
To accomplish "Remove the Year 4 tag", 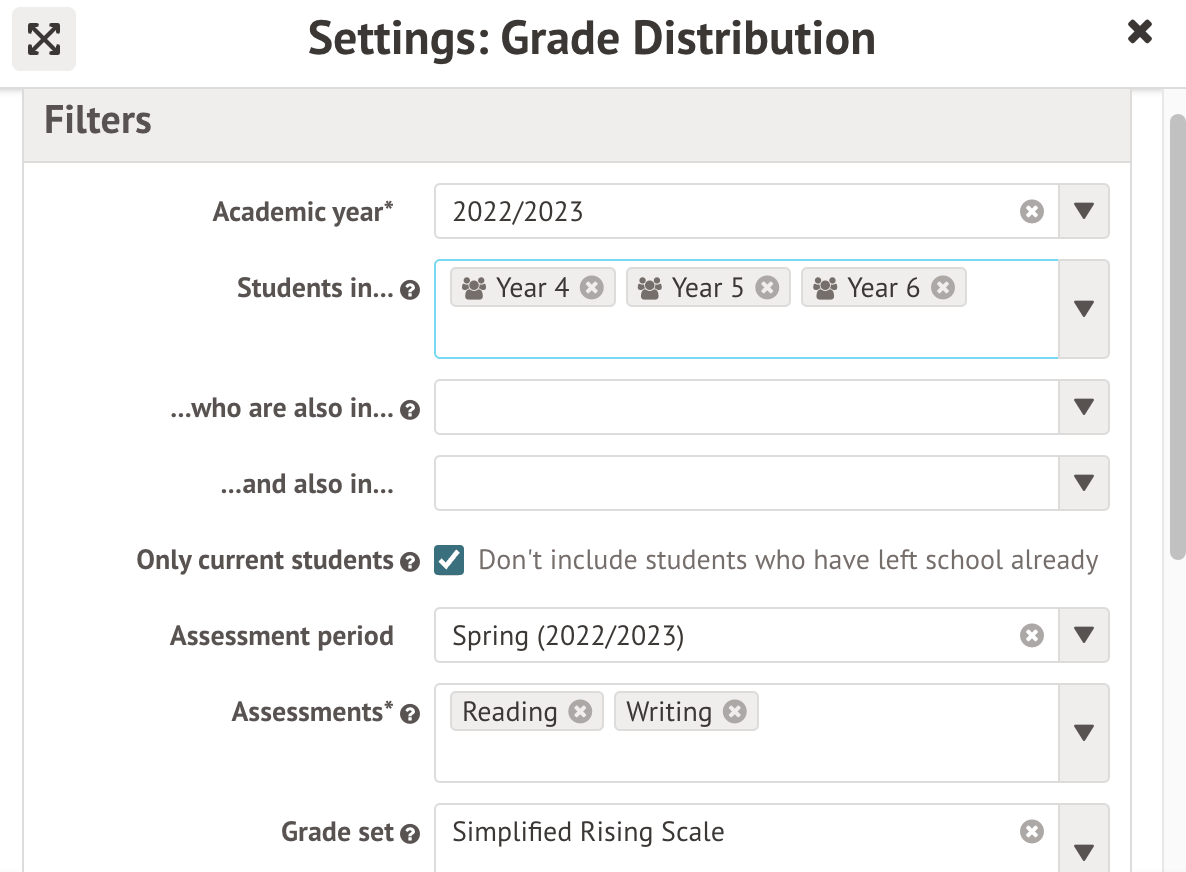I will coord(592,288).
